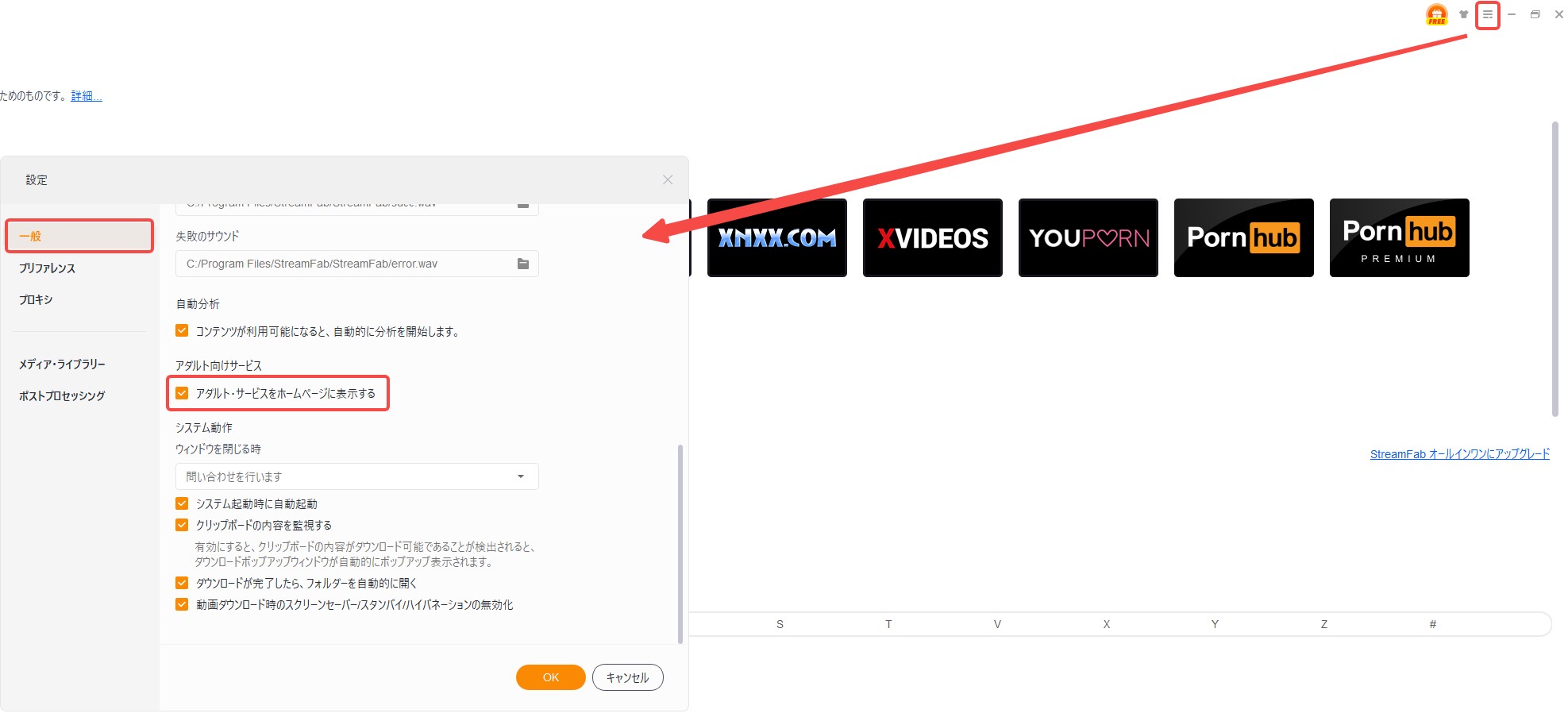Click the キャンセル button
1568x721 pixels.
[x=627, y=677]
